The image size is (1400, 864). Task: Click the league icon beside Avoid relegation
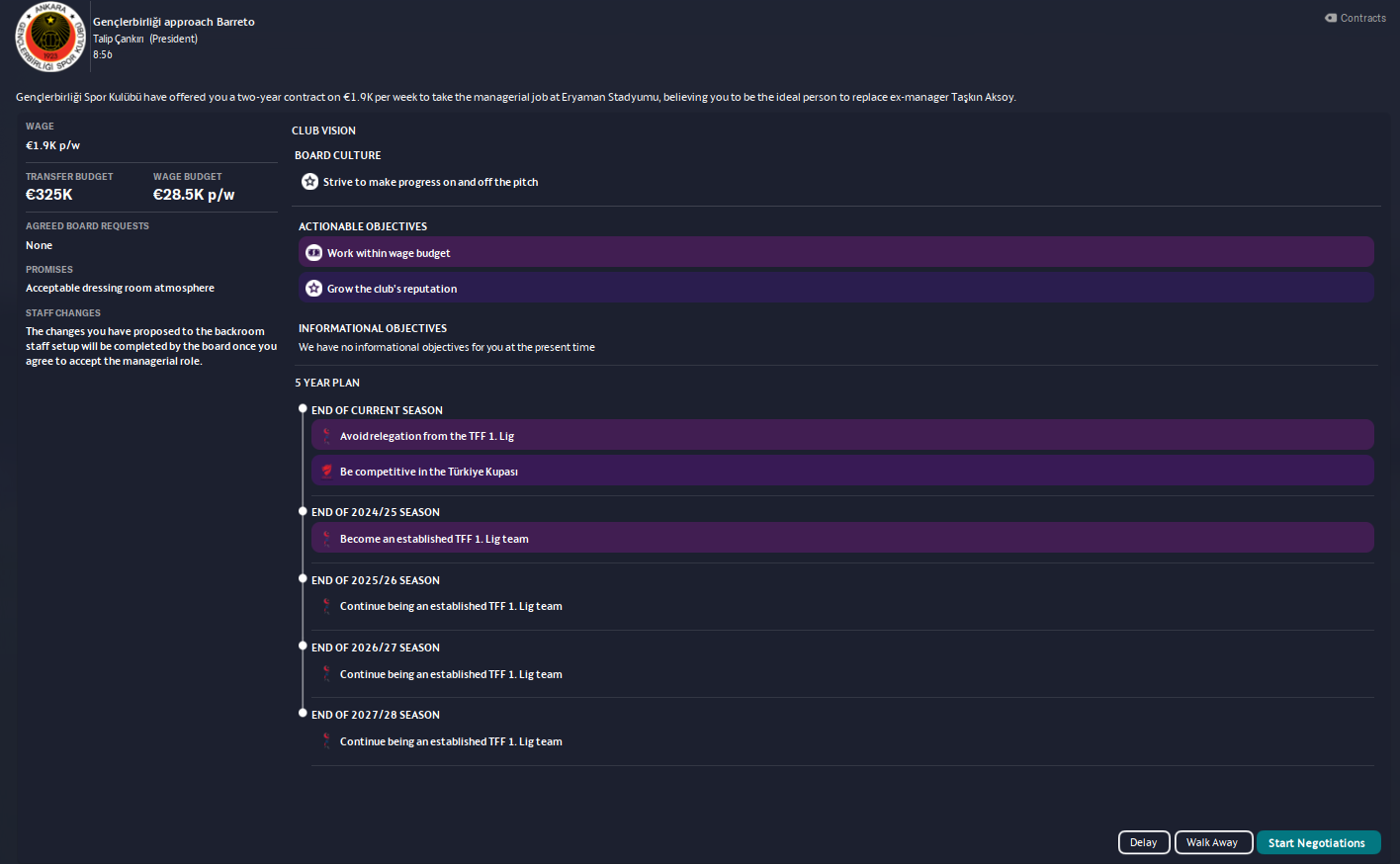(326, 436)
